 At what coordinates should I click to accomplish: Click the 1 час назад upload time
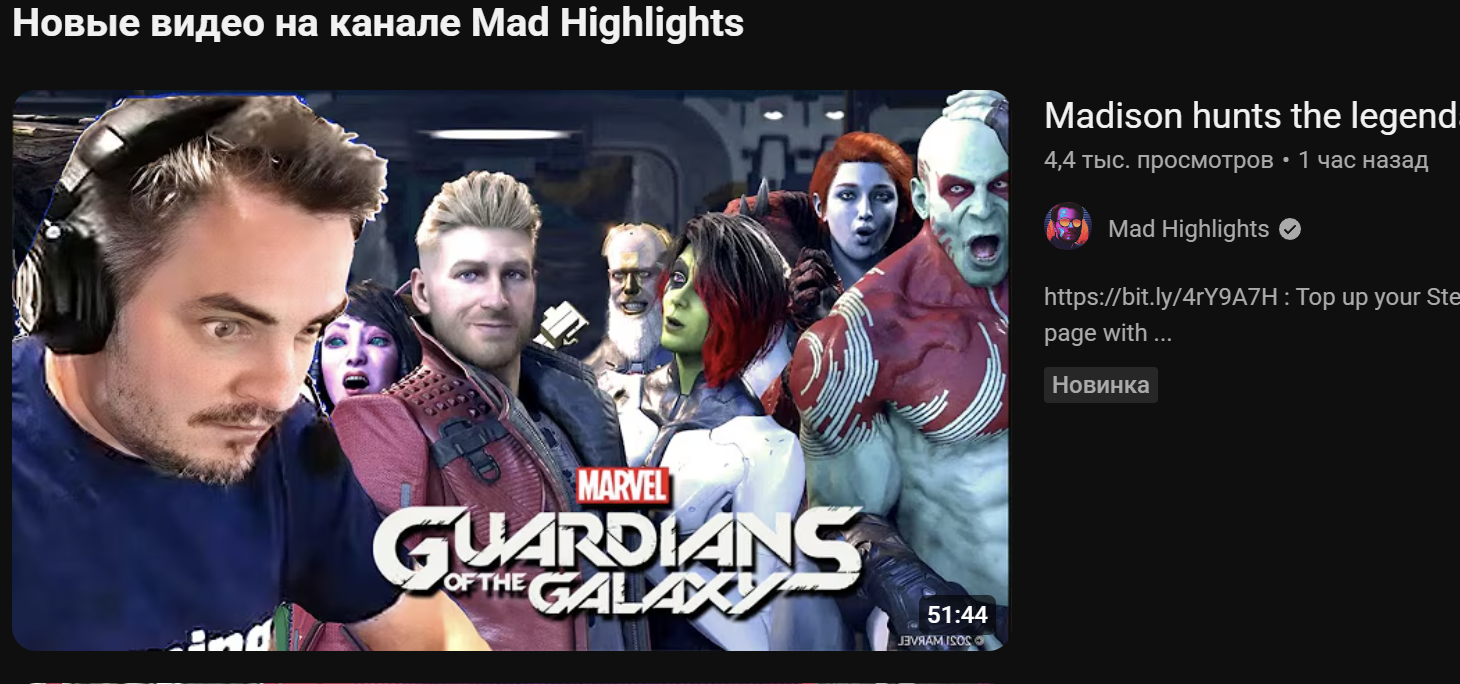coord(1363,160)
